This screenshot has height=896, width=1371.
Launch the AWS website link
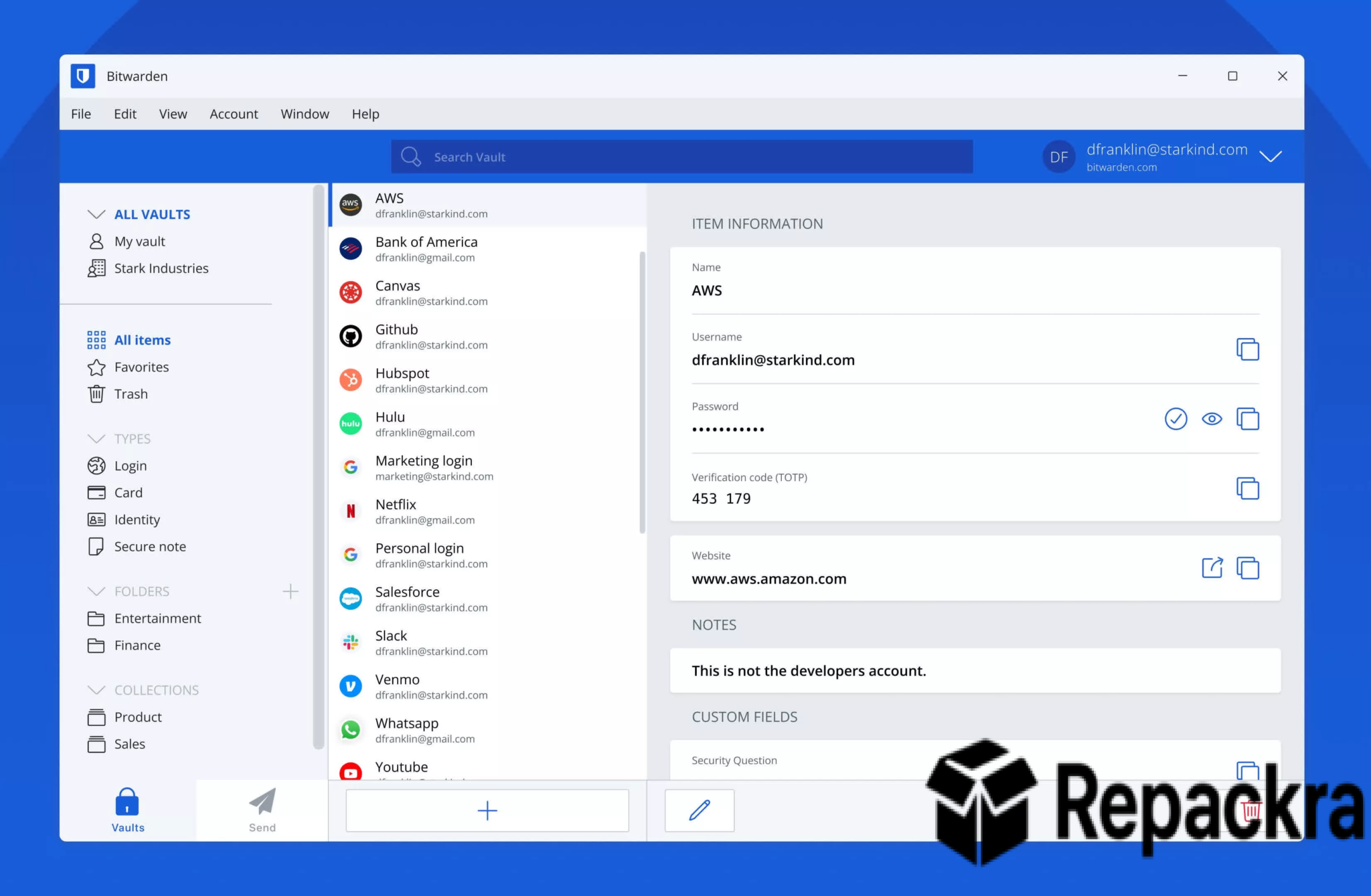[x=1212, y=568]
